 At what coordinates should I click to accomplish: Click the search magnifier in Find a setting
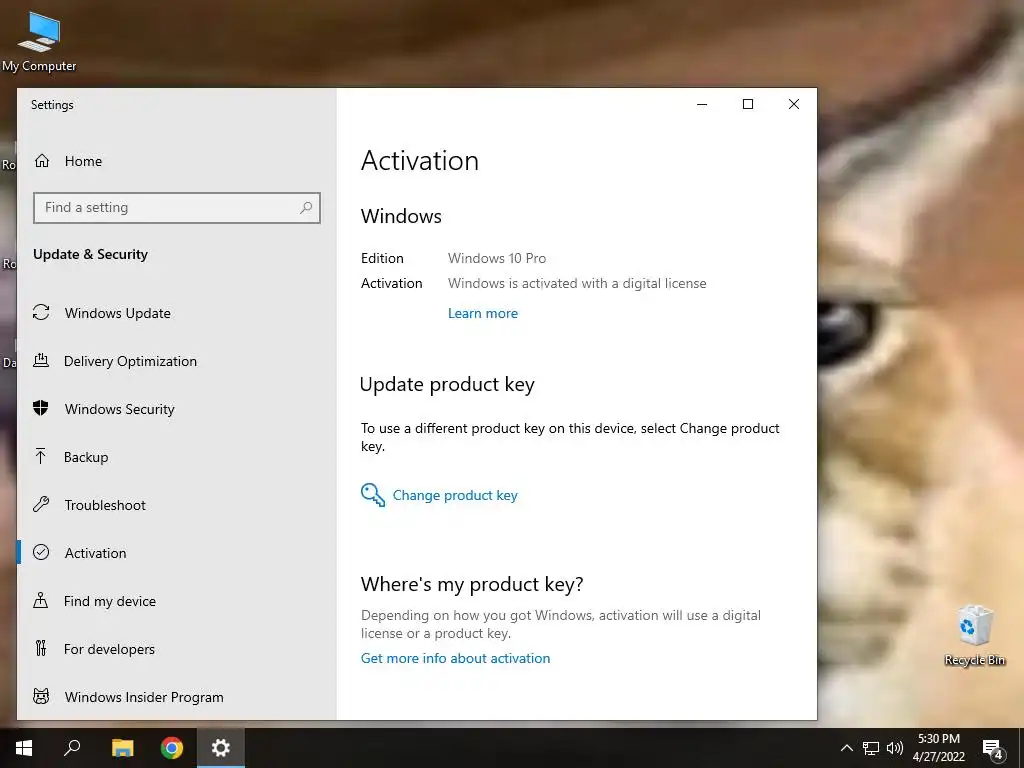click(x=306, y=208)
